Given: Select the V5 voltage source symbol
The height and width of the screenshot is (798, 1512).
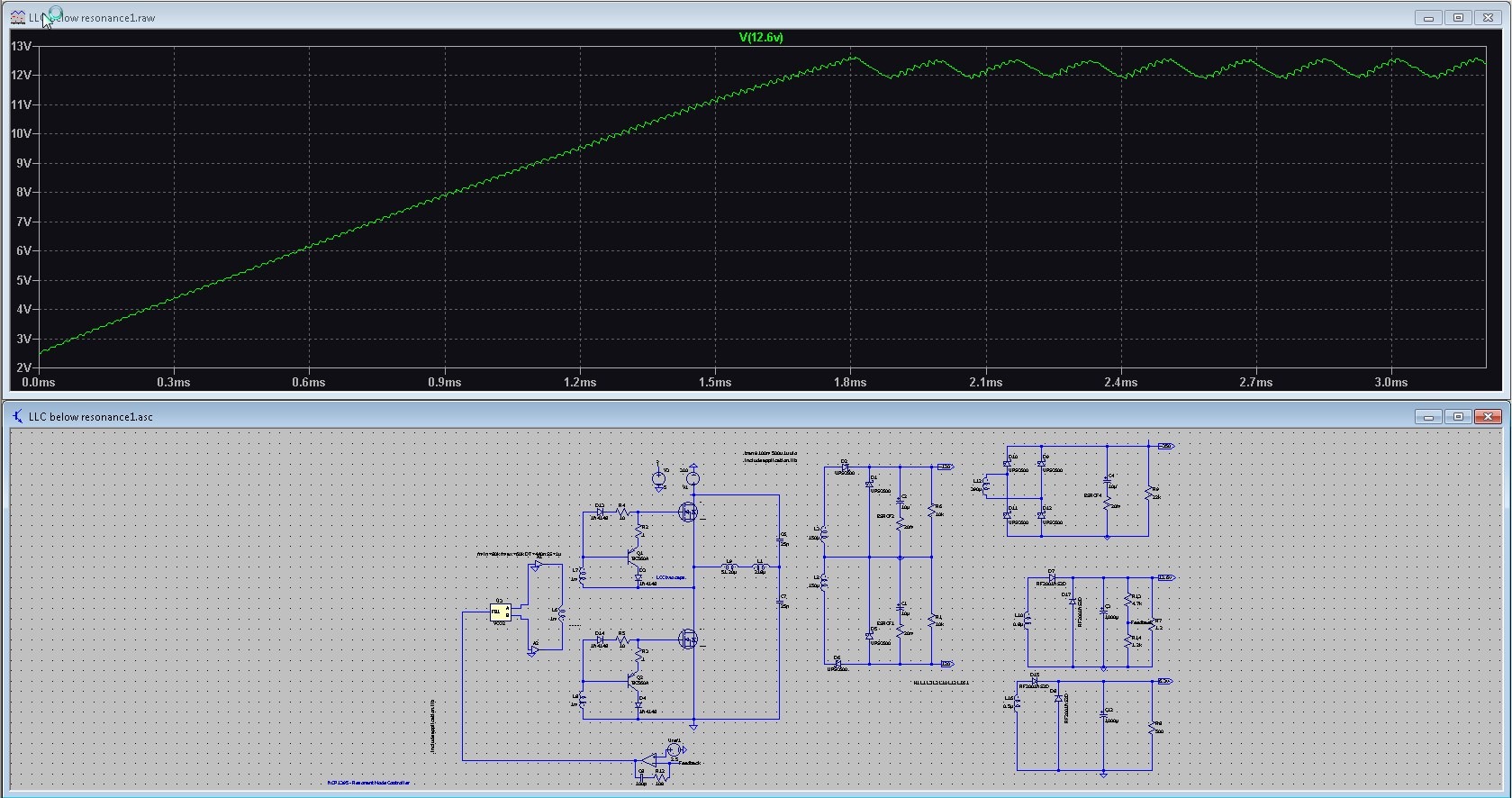Looking at the screenshot, I should tap(658, 477).
